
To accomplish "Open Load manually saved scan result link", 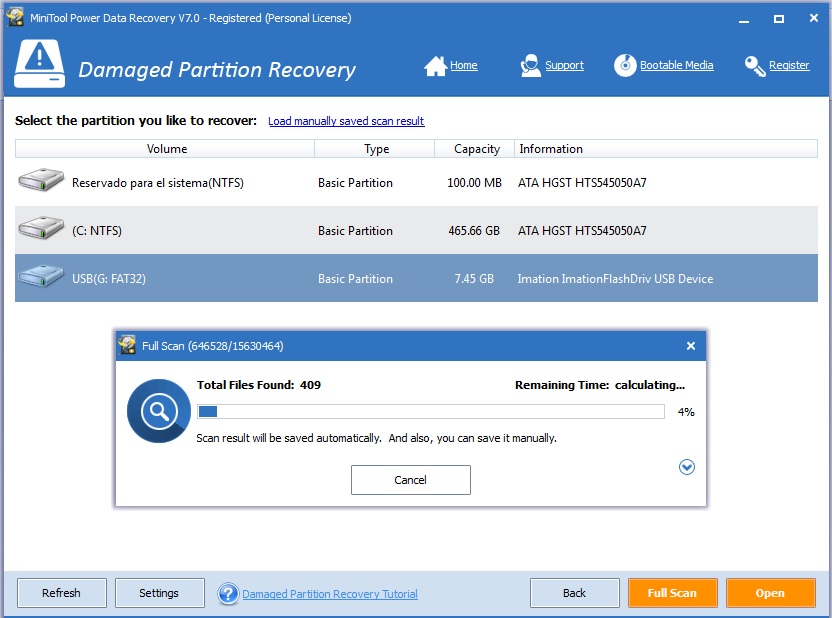I will 346,121.
